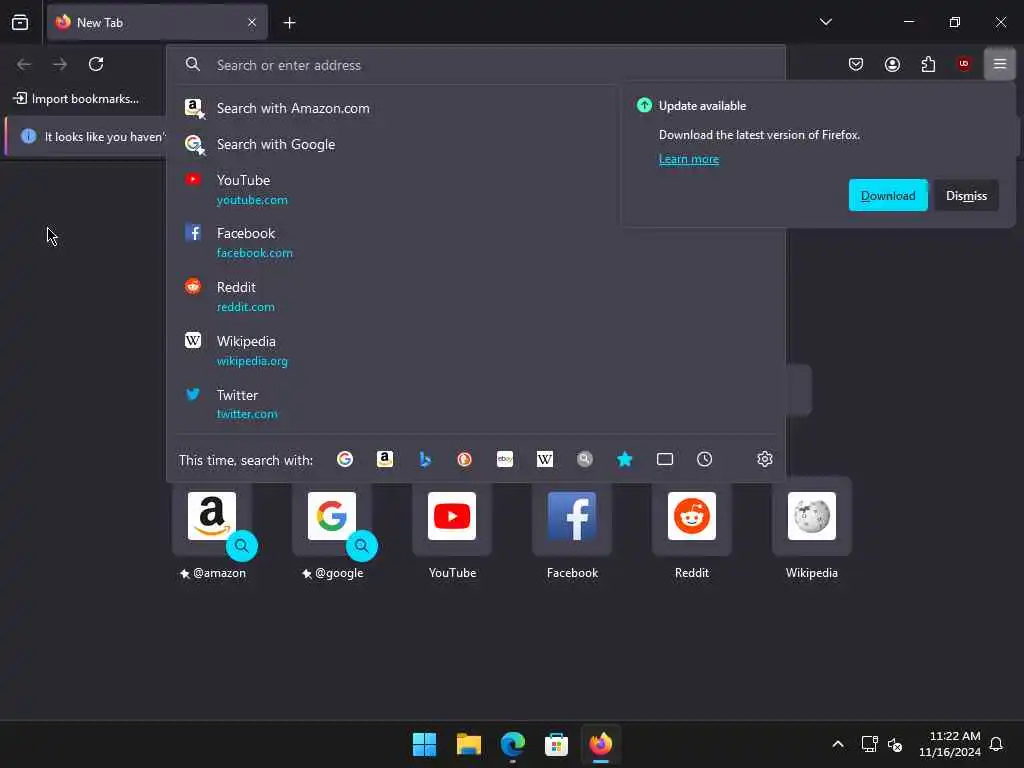Close the New Tab tab
Viewport: 1024px width, 768px height.
point(251,23)
